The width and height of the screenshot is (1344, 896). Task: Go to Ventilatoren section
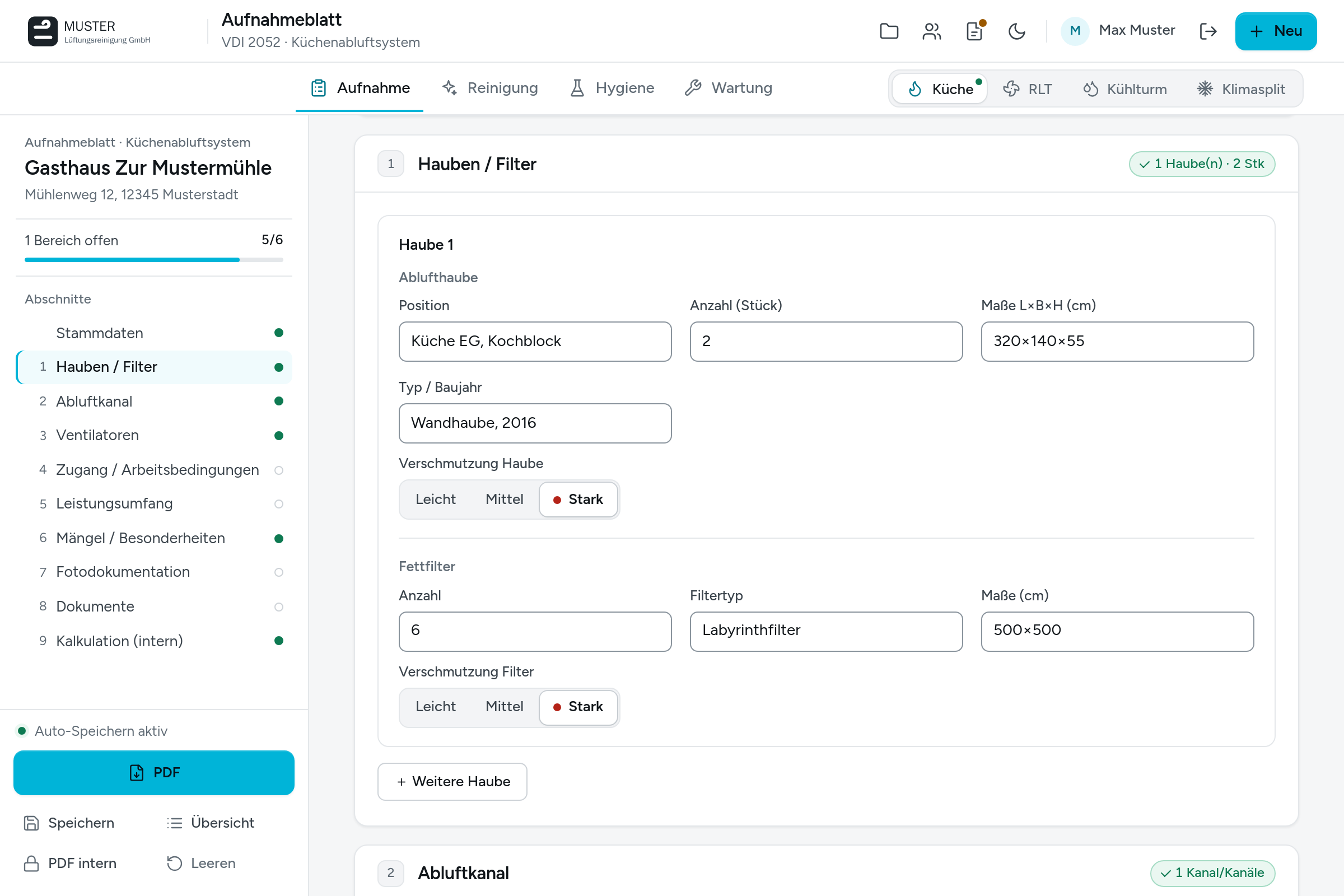click(x=153, y=436)
